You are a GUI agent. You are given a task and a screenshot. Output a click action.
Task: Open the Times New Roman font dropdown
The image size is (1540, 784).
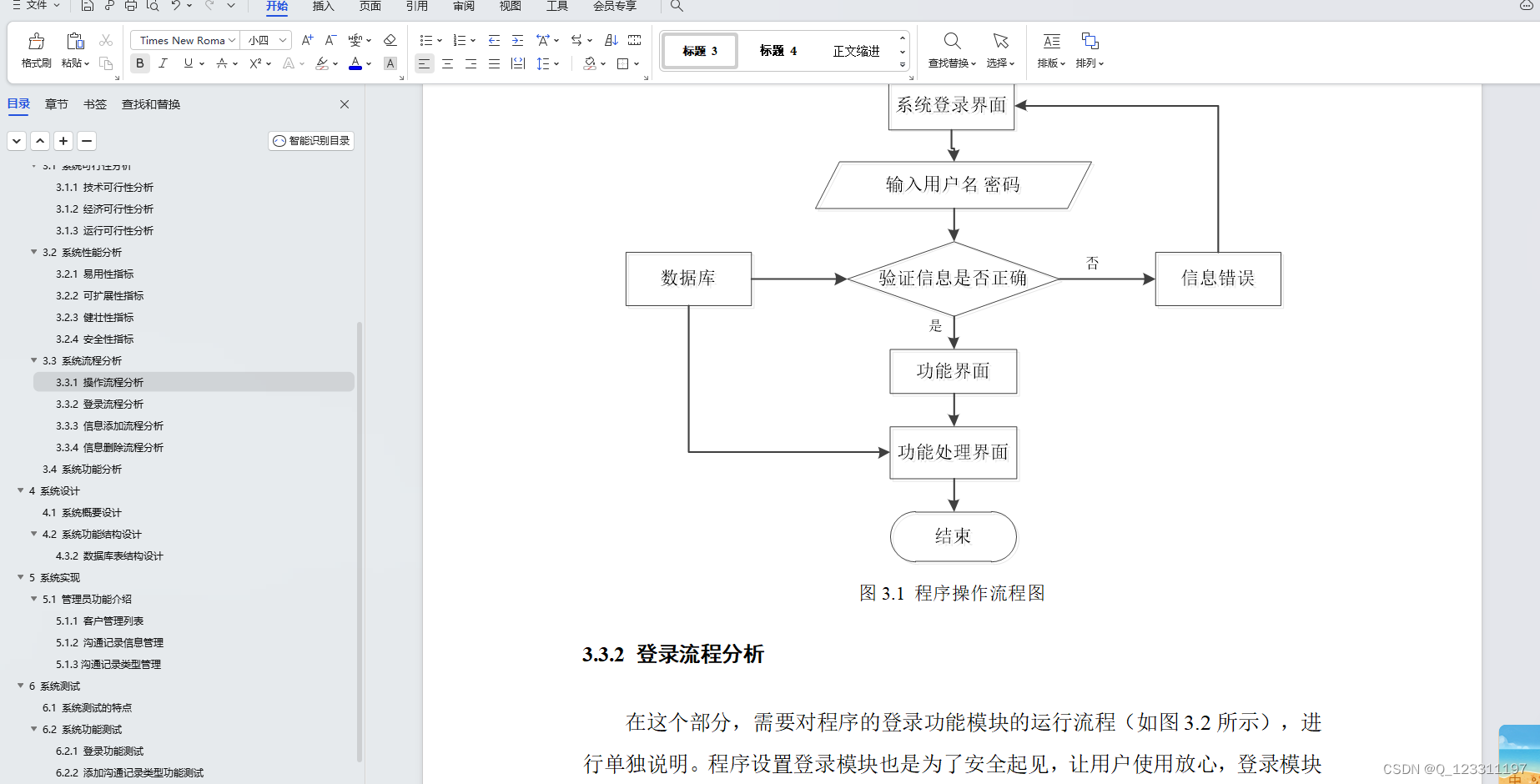[x=231, y=40]
